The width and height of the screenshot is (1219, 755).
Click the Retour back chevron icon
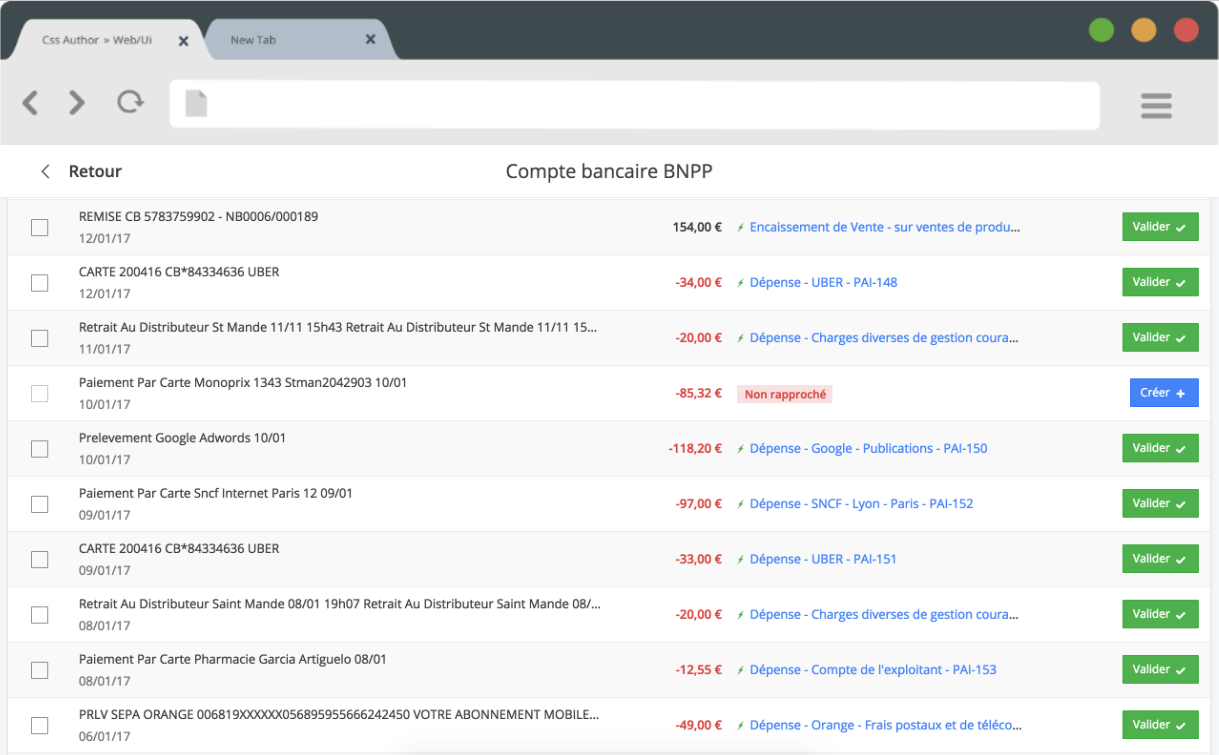tap(45, 172)
